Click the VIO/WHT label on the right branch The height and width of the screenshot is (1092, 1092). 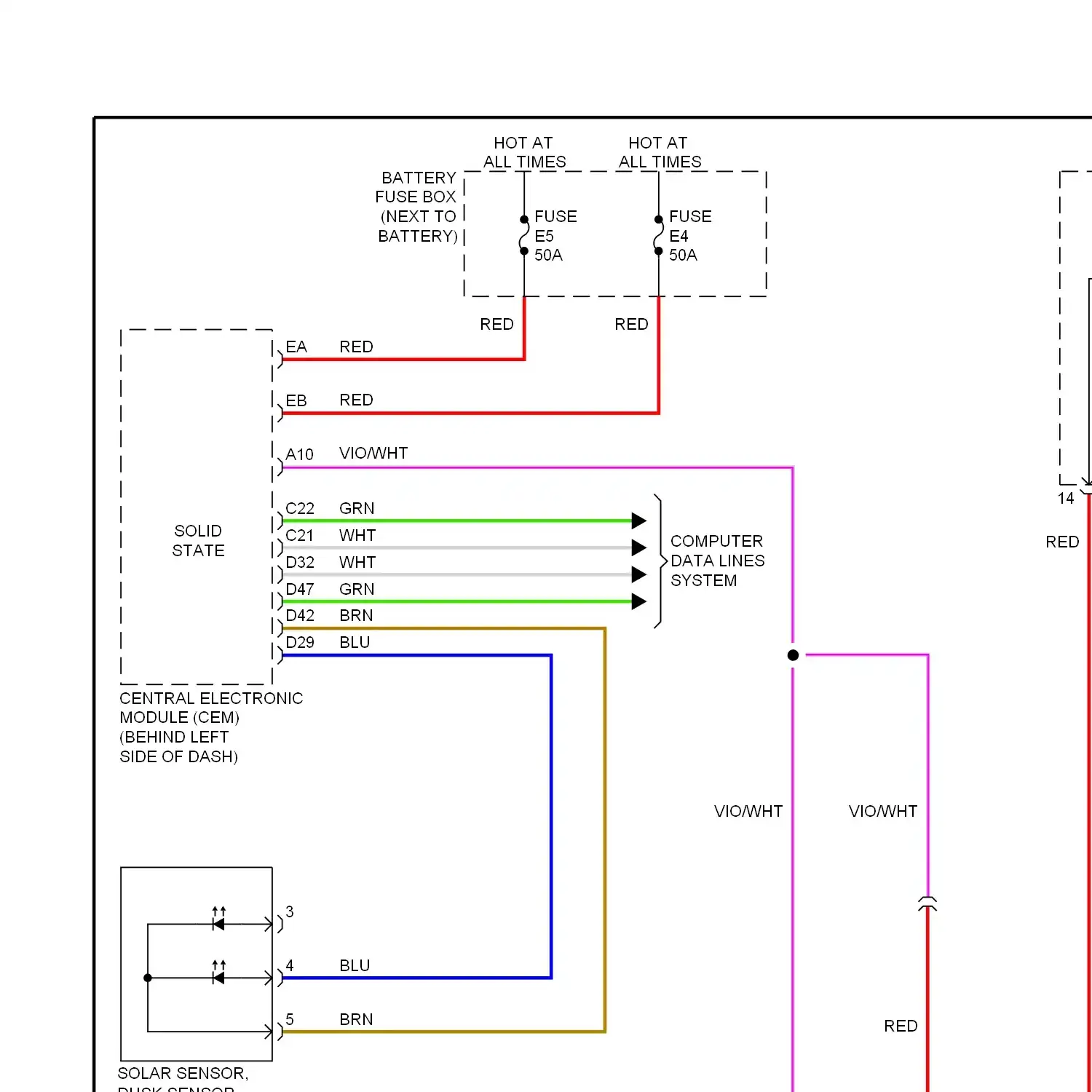883,811
